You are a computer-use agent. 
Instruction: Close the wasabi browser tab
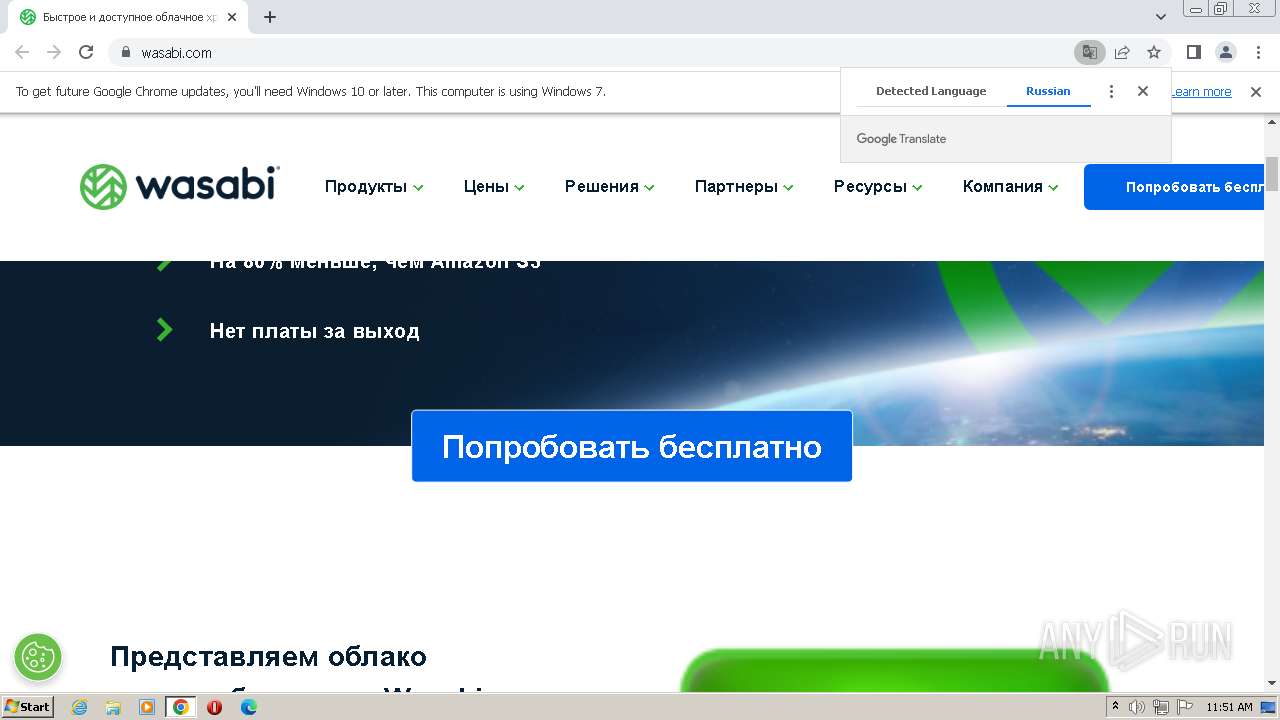[232, 17]
